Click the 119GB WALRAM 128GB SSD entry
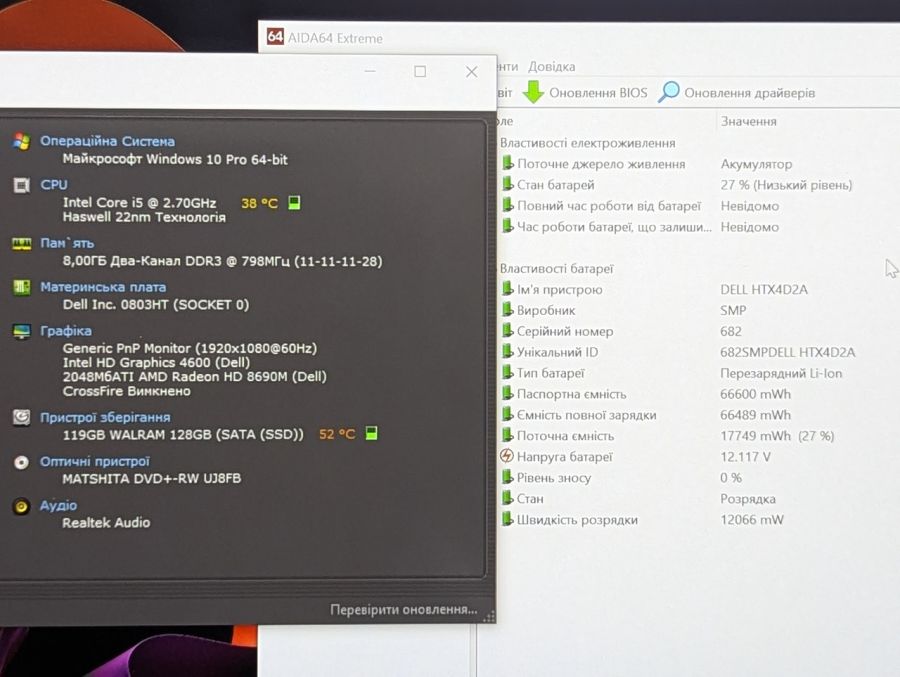The image size is (900, 677). (x=183, y=434)
